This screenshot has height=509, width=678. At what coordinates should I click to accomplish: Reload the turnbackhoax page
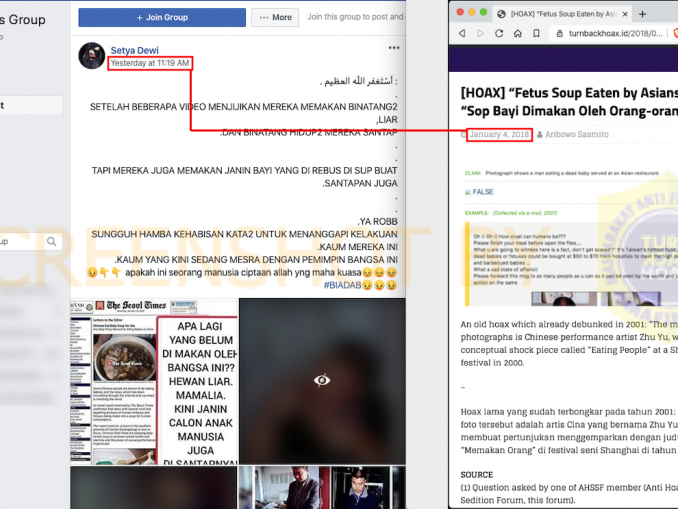[499, 33]
